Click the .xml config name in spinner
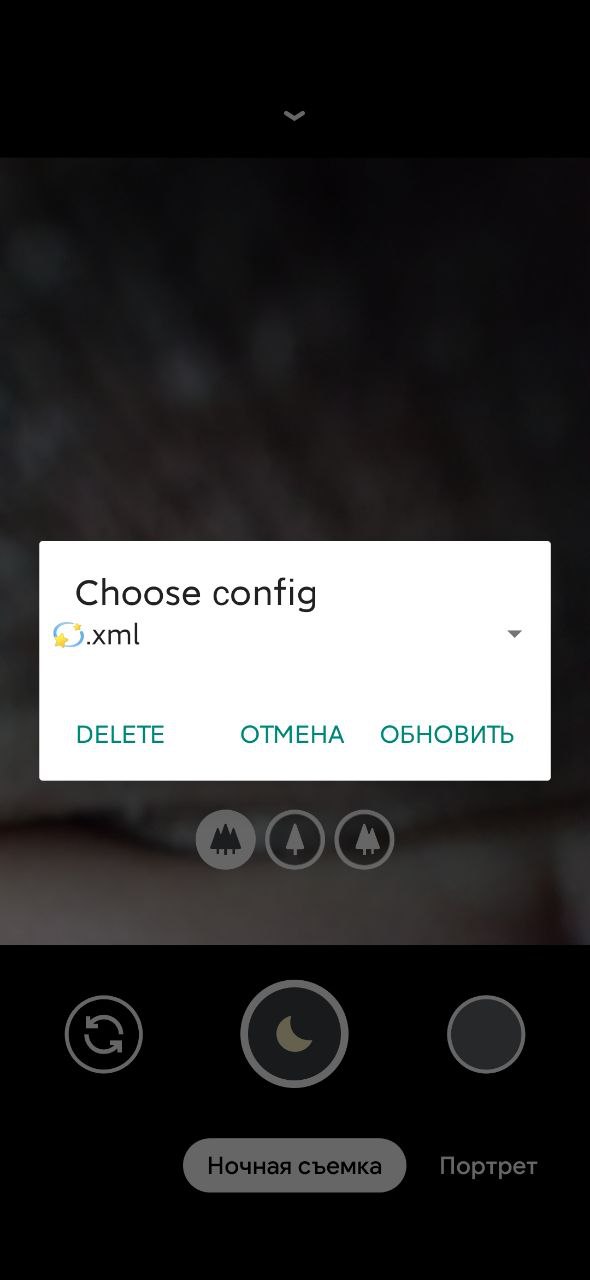The image size is (590, 1280). pyautogui.click(x=113, y=635)
